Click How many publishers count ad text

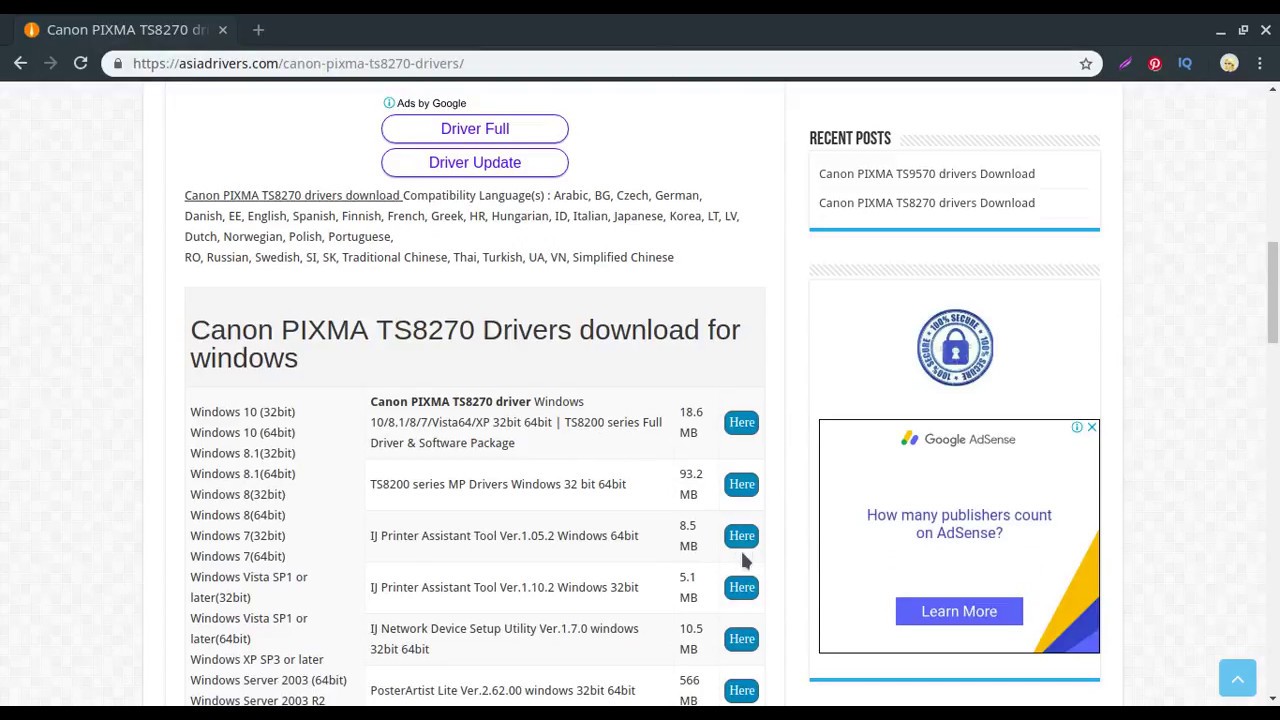959,524
